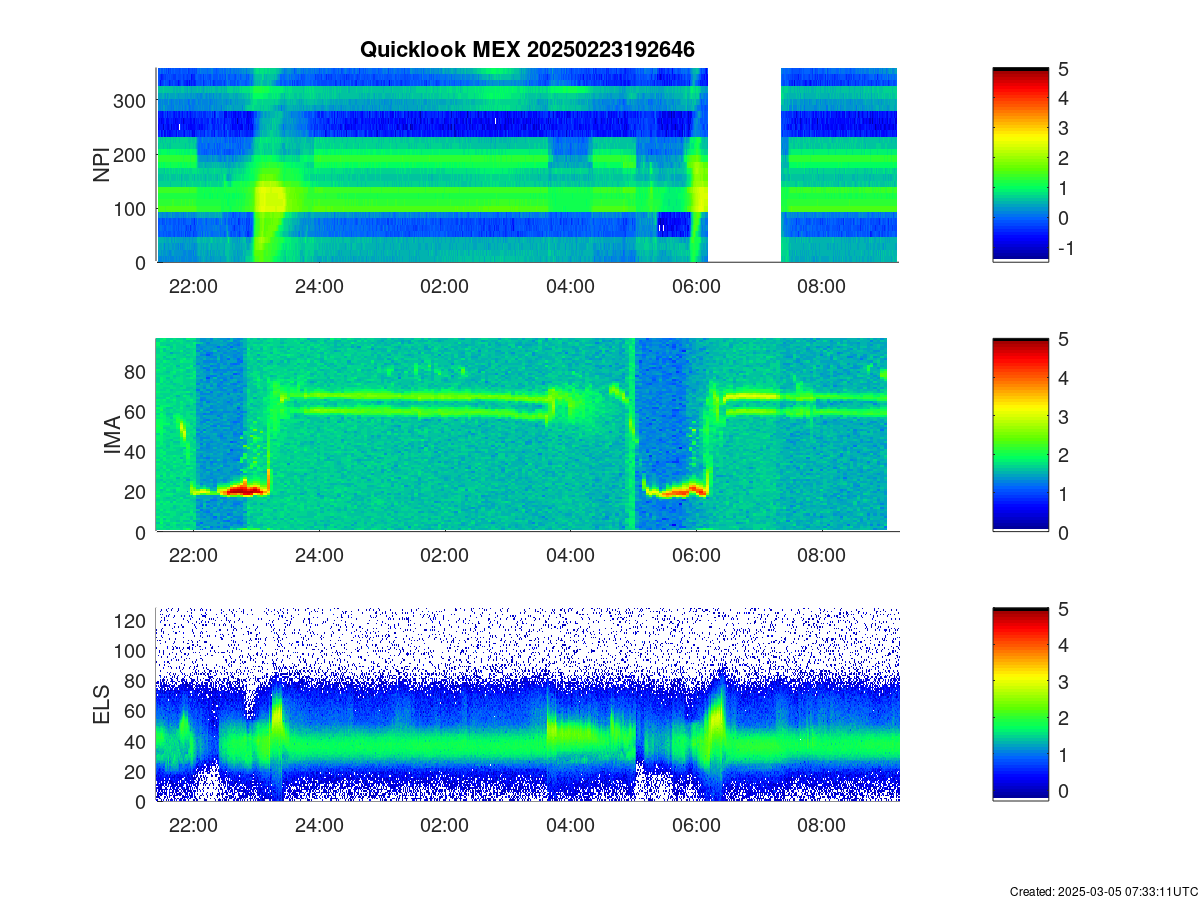The image size is (1200, 900).
Task: Click the 02:00 tick under the IMA plot
Action: click(x=445, y=556)
